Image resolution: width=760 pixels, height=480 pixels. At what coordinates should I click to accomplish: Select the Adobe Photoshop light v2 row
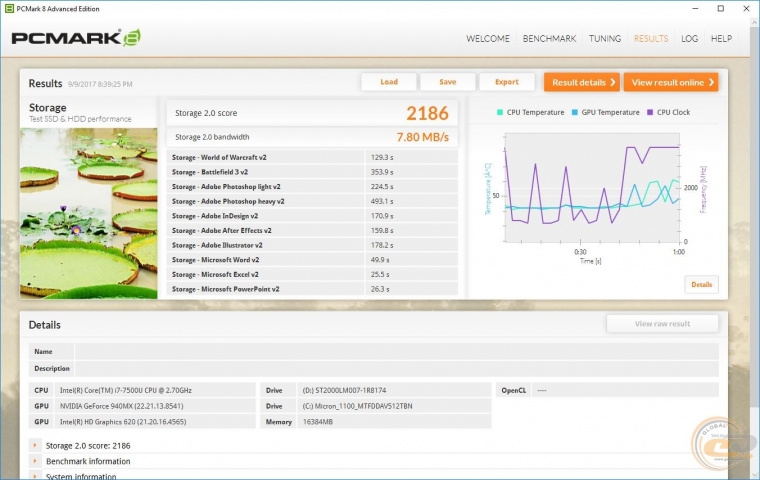point(312,187)
